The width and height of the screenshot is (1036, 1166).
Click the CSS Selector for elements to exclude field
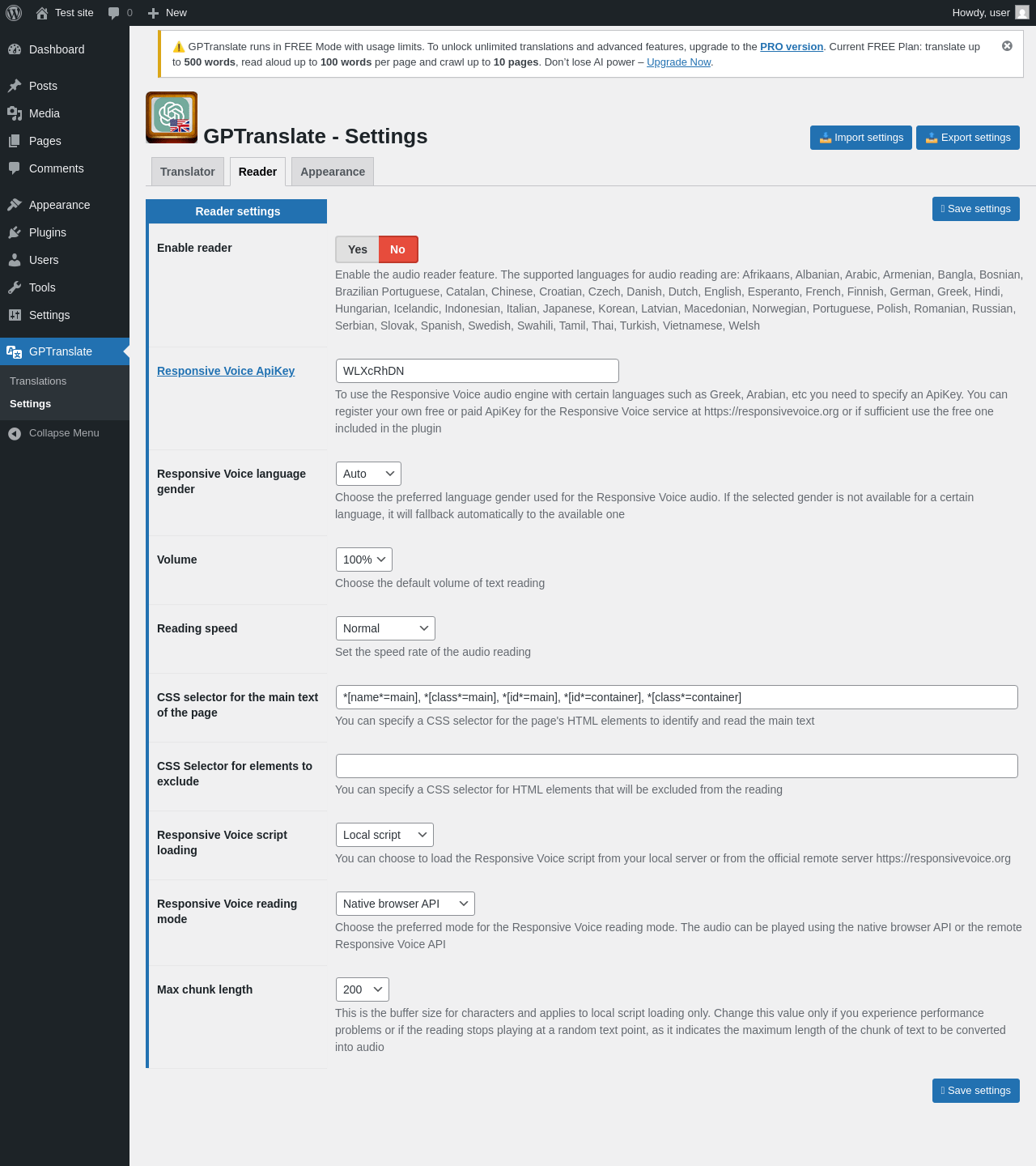677,766
